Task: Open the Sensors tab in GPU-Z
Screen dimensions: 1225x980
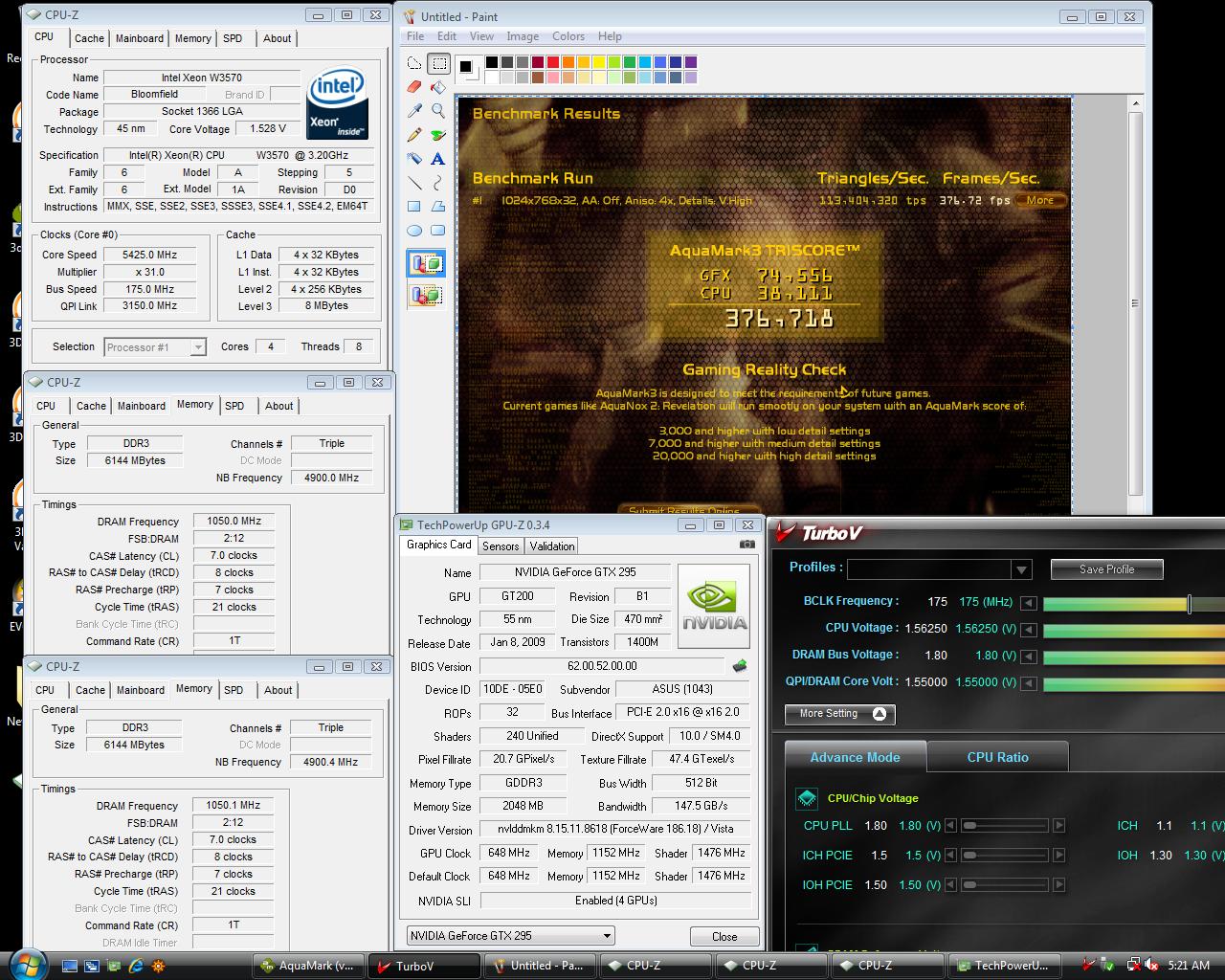Action: pos(501,546)
